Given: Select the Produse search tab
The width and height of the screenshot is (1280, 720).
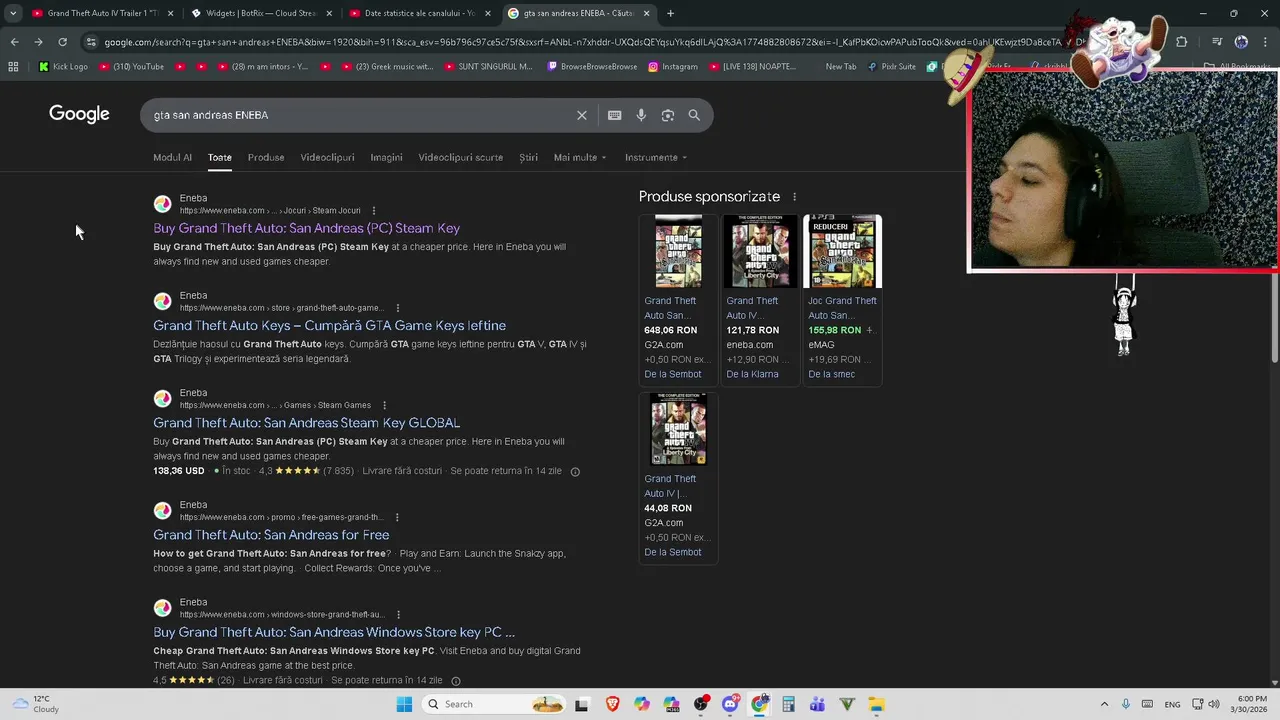Looking at the screenshot, I should (x=266, y=157).
